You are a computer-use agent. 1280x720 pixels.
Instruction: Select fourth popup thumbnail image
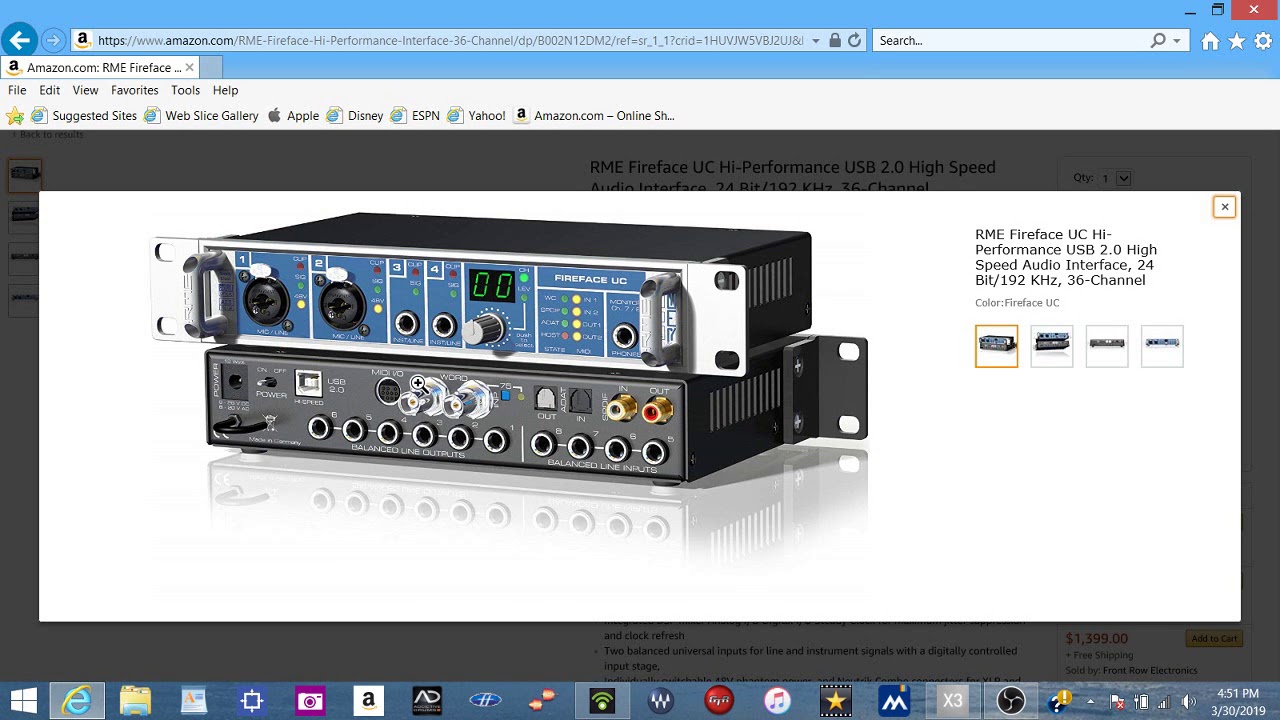(x=1162, y=346)
